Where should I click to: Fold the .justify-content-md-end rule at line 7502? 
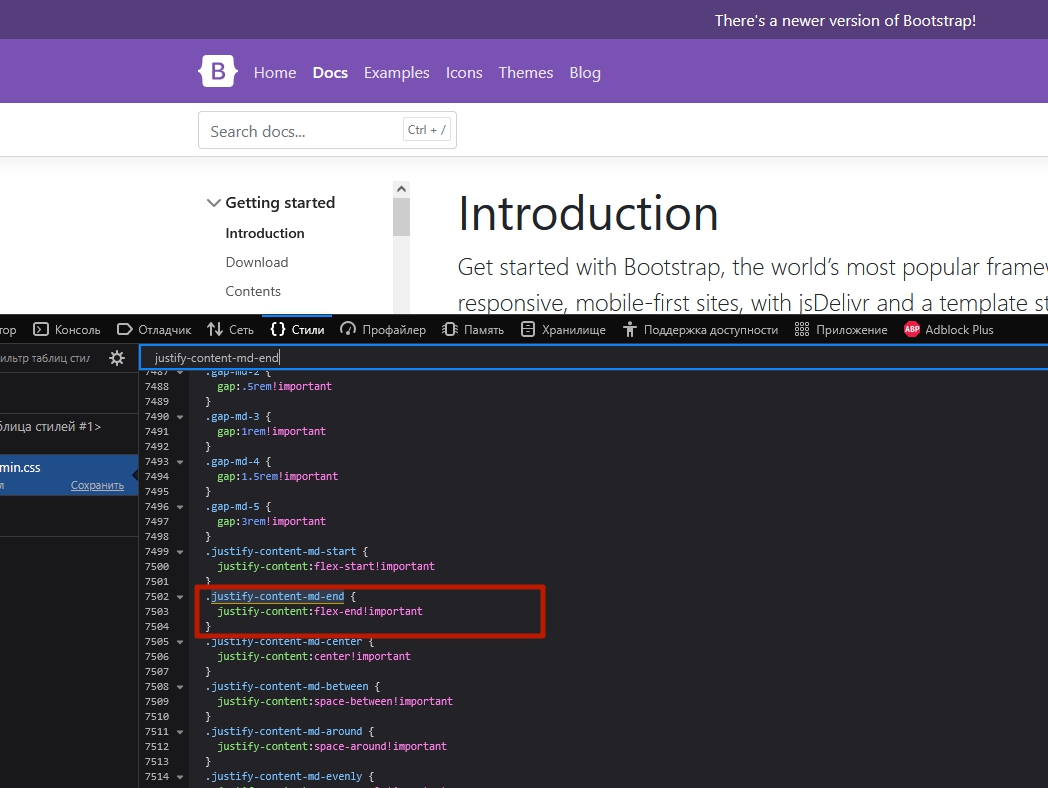pyautogui.click(x=180, y=597)
